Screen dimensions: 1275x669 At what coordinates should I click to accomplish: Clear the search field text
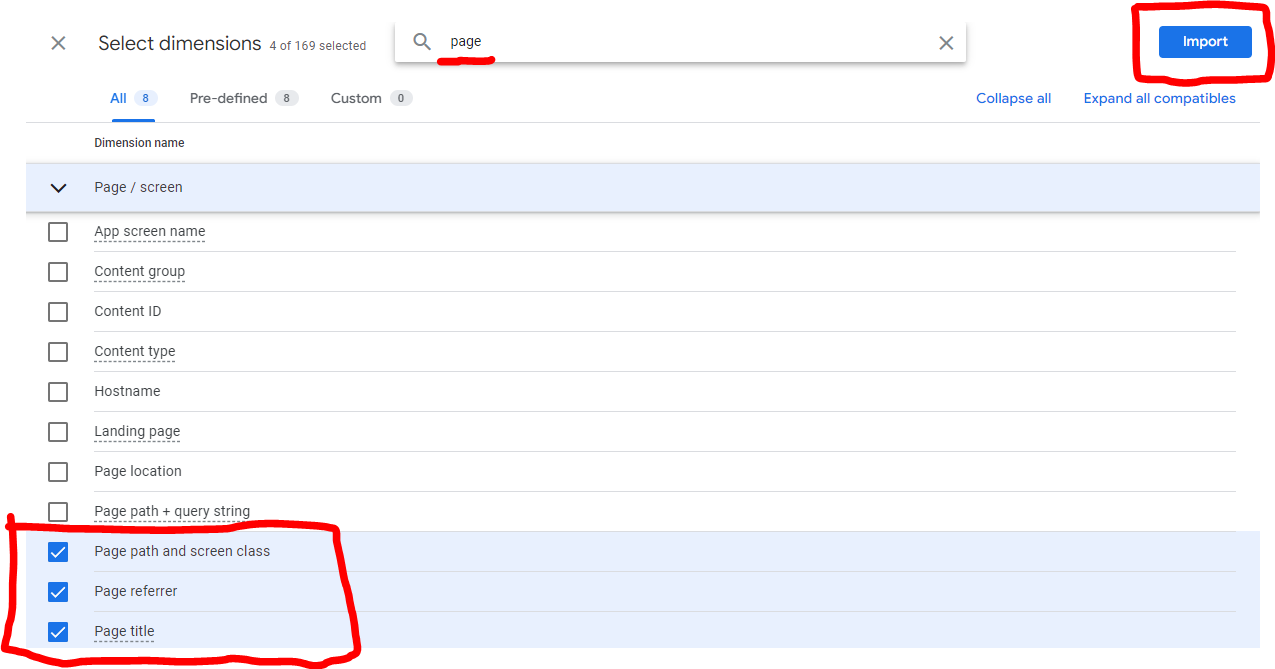946,43
